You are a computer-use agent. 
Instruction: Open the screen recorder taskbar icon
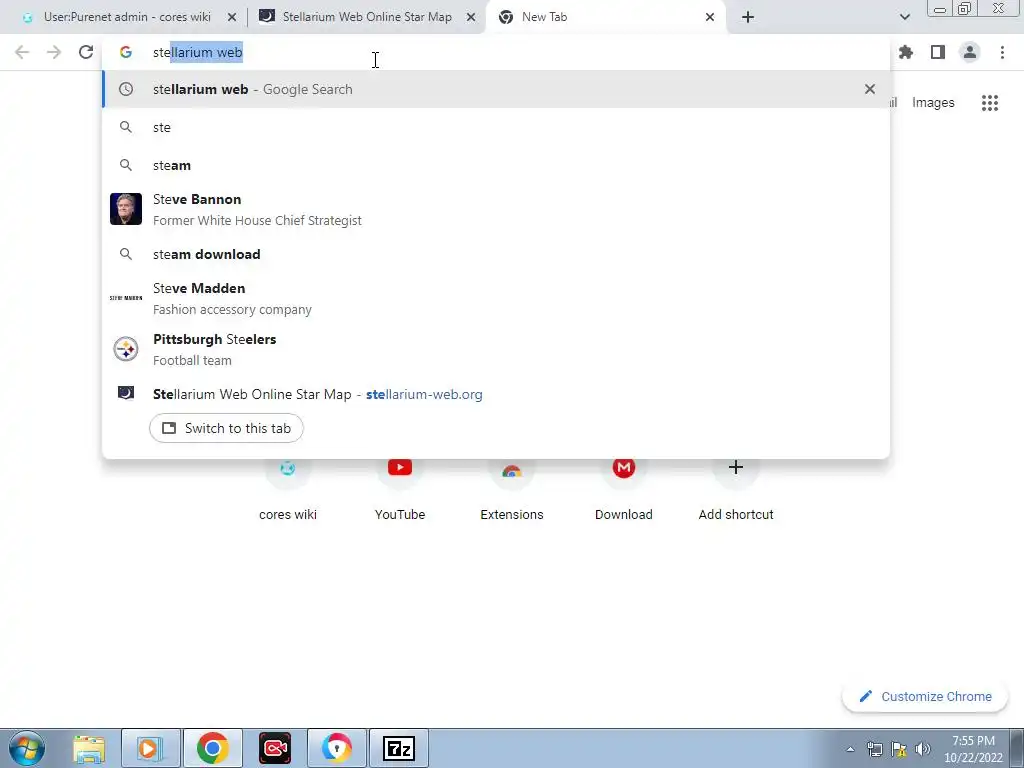275,748
